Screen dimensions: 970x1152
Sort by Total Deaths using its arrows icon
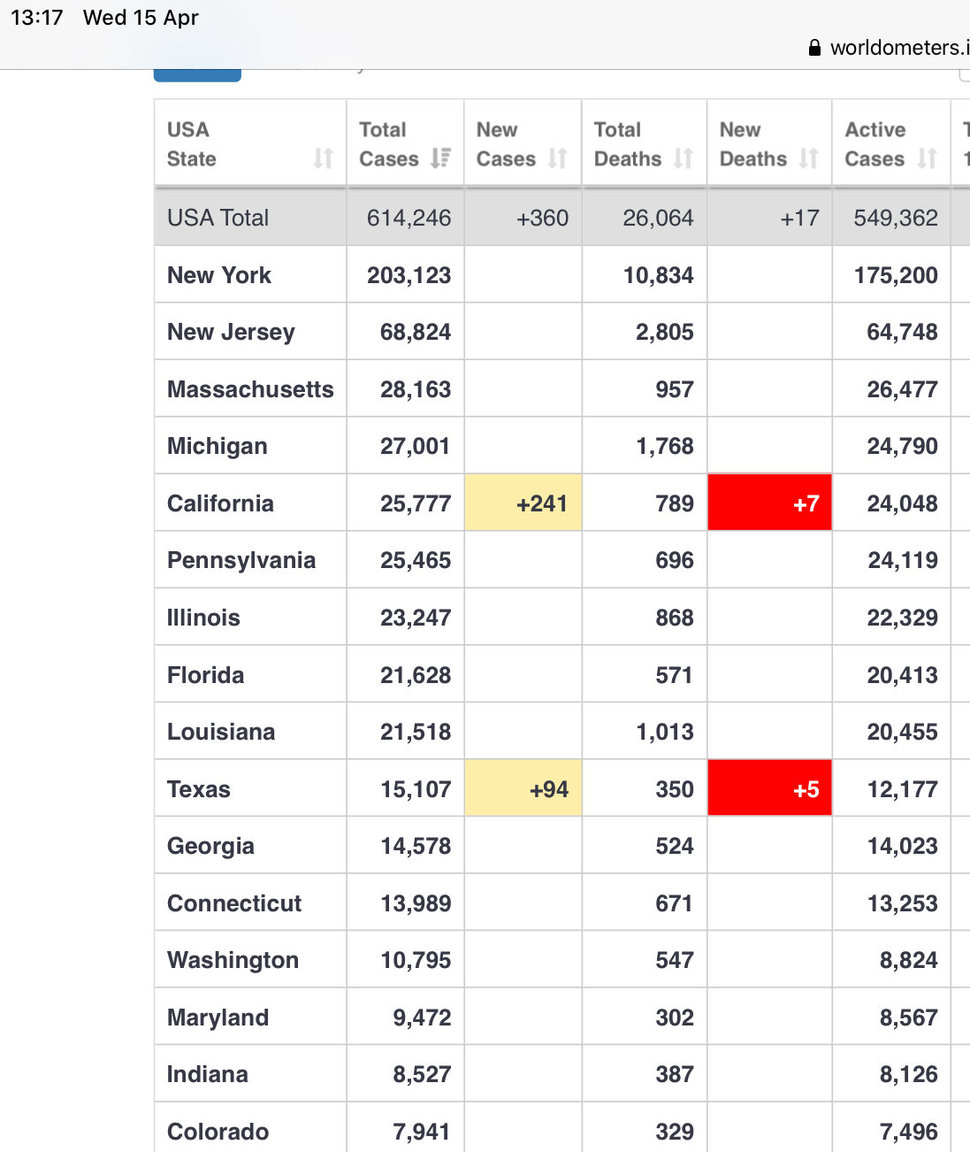[683, 158]
